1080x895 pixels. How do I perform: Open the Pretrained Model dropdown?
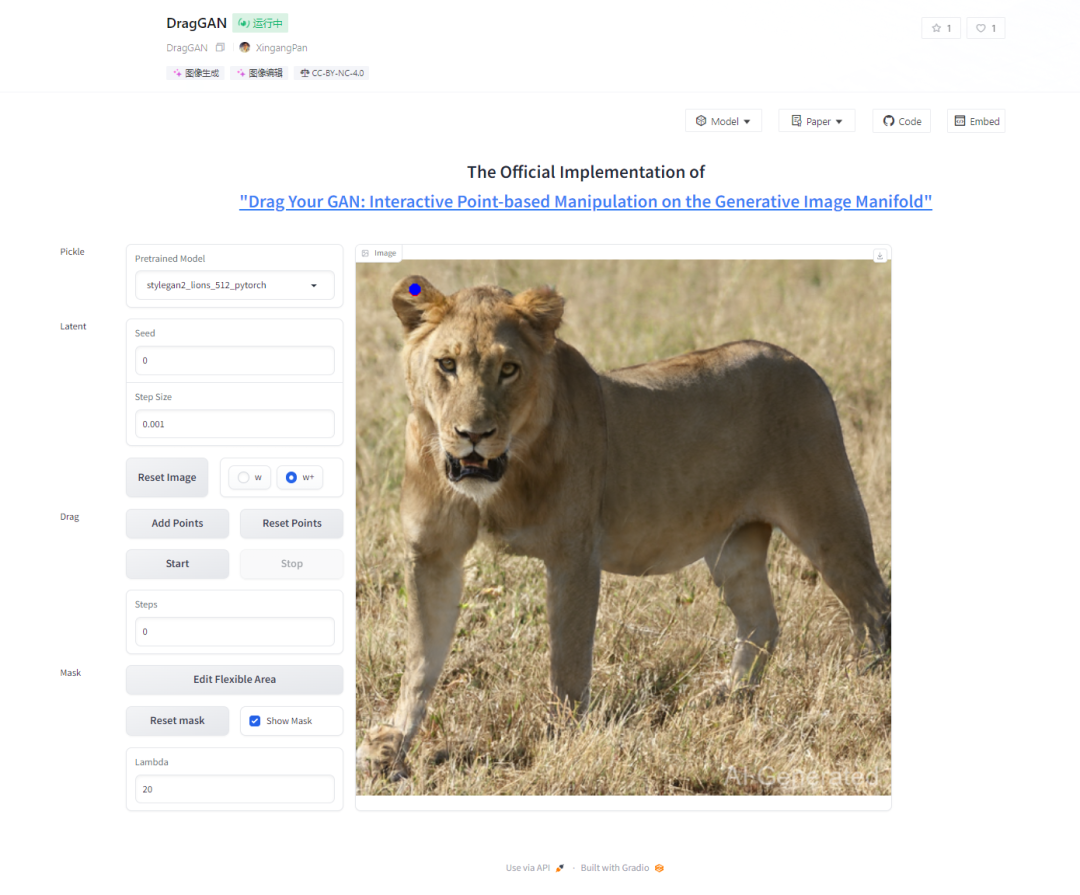click(x=235, y=285)
